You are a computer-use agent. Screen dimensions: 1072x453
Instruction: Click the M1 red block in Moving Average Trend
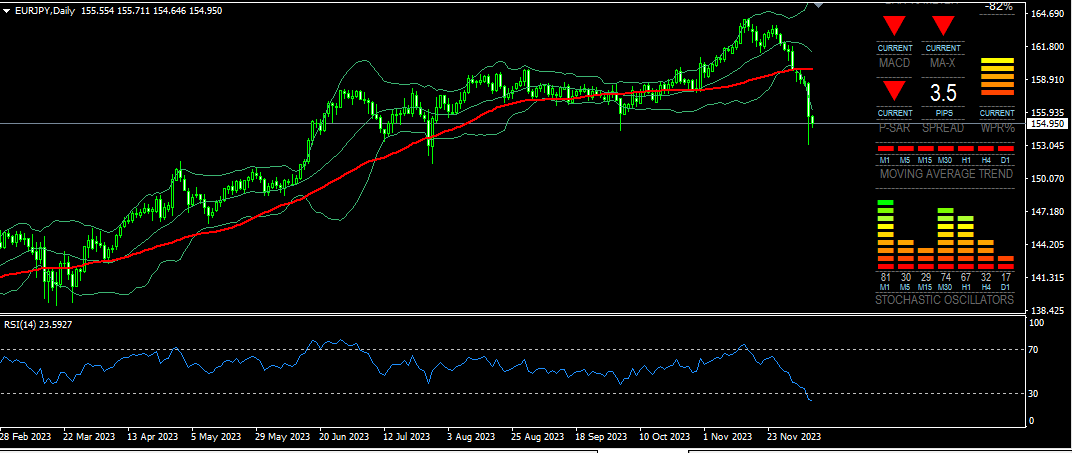885,148
